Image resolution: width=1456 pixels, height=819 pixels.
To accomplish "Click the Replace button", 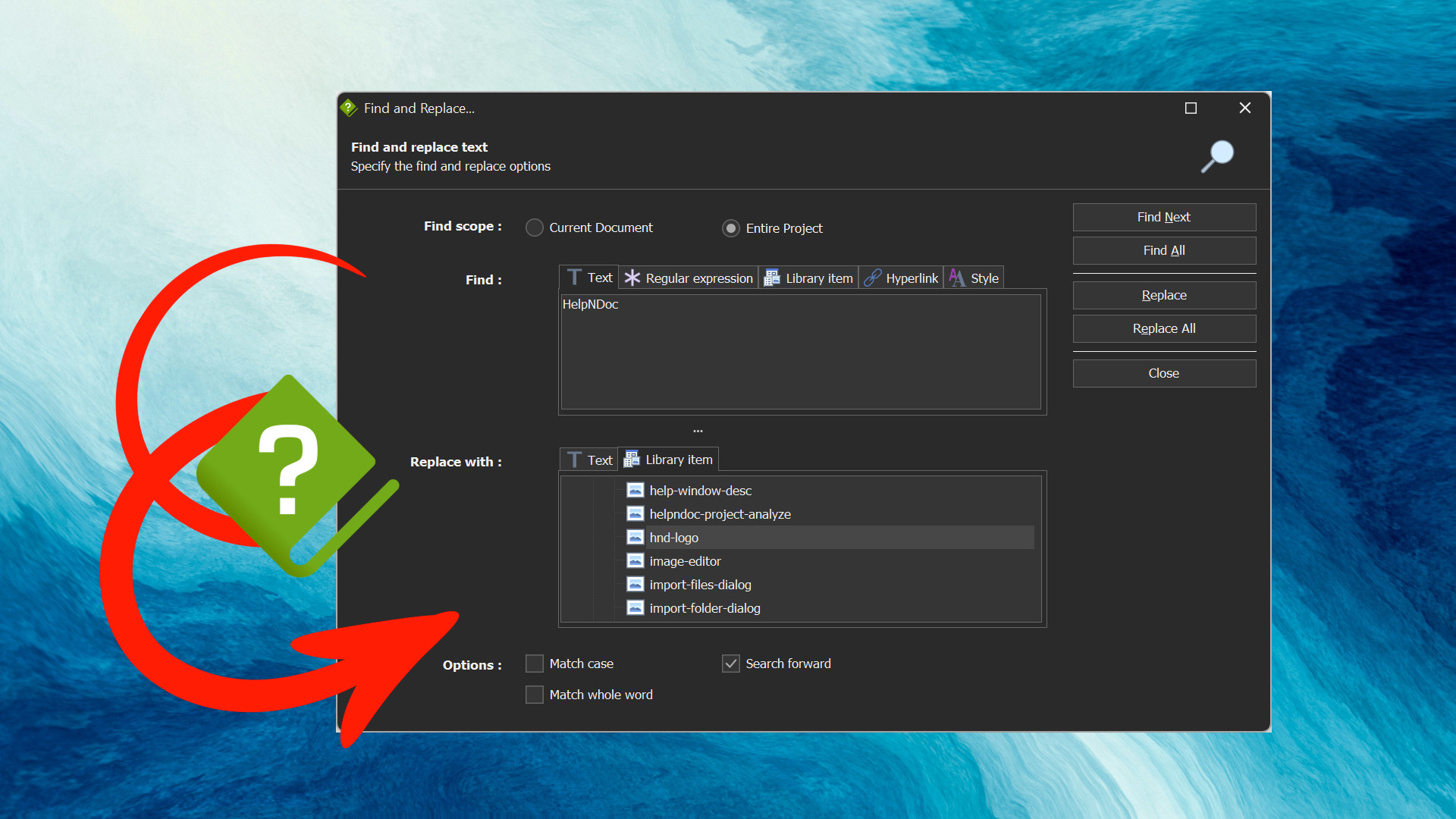I will (1164, 295).
